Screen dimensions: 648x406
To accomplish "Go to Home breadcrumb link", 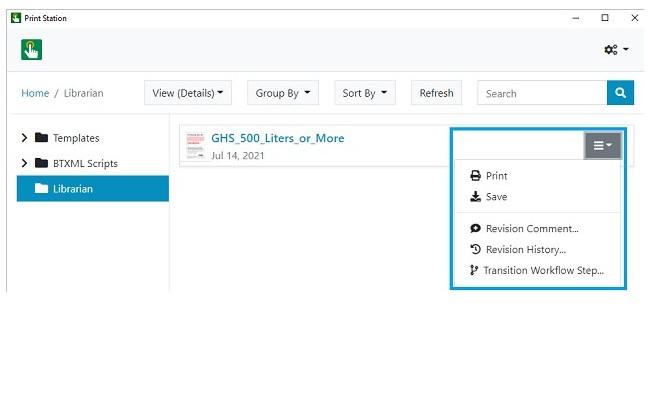I will (35, 93).
